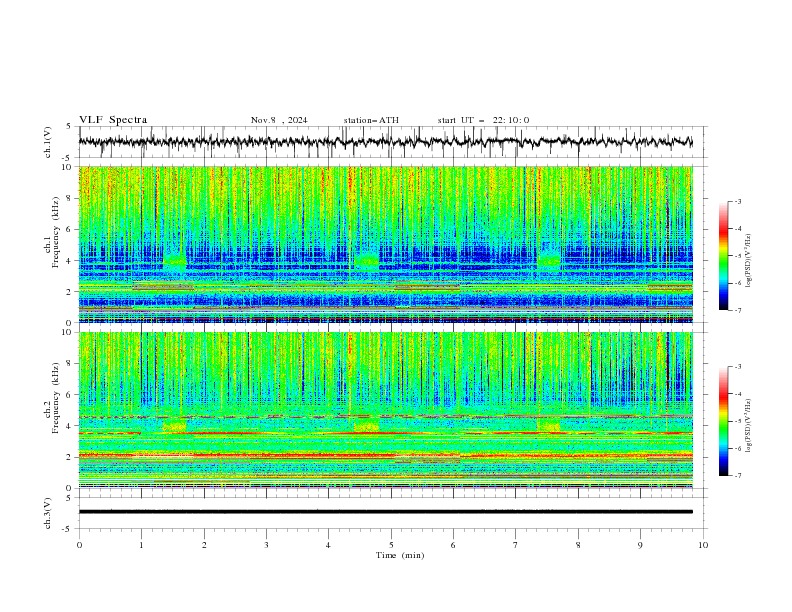Click tick label "8" on the time axis
This screenshot has width=792, height=612.
coord(578,545)
